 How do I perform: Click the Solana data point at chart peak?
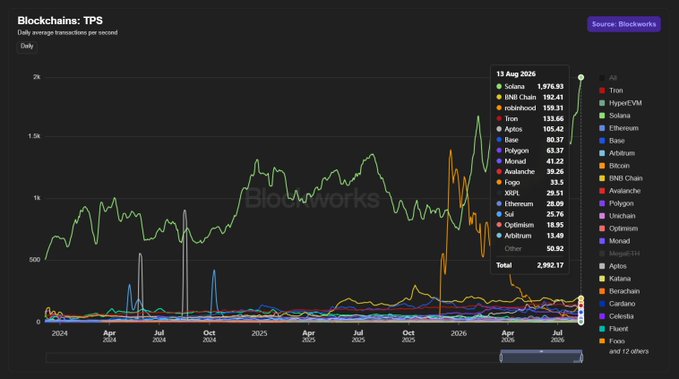coord(581,78)
